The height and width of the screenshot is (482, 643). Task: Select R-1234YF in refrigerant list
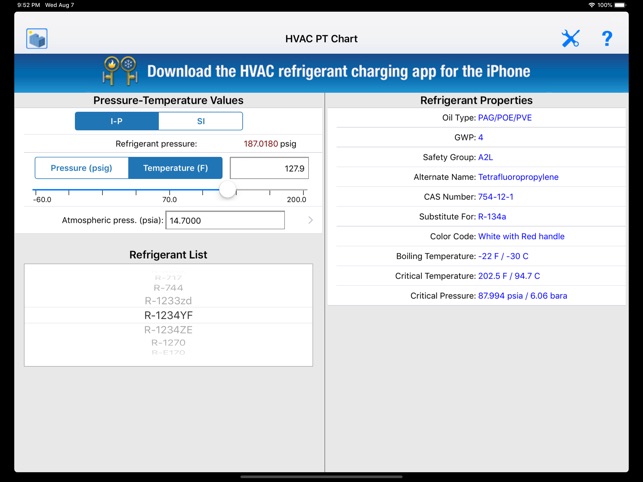tap(168, 315)
